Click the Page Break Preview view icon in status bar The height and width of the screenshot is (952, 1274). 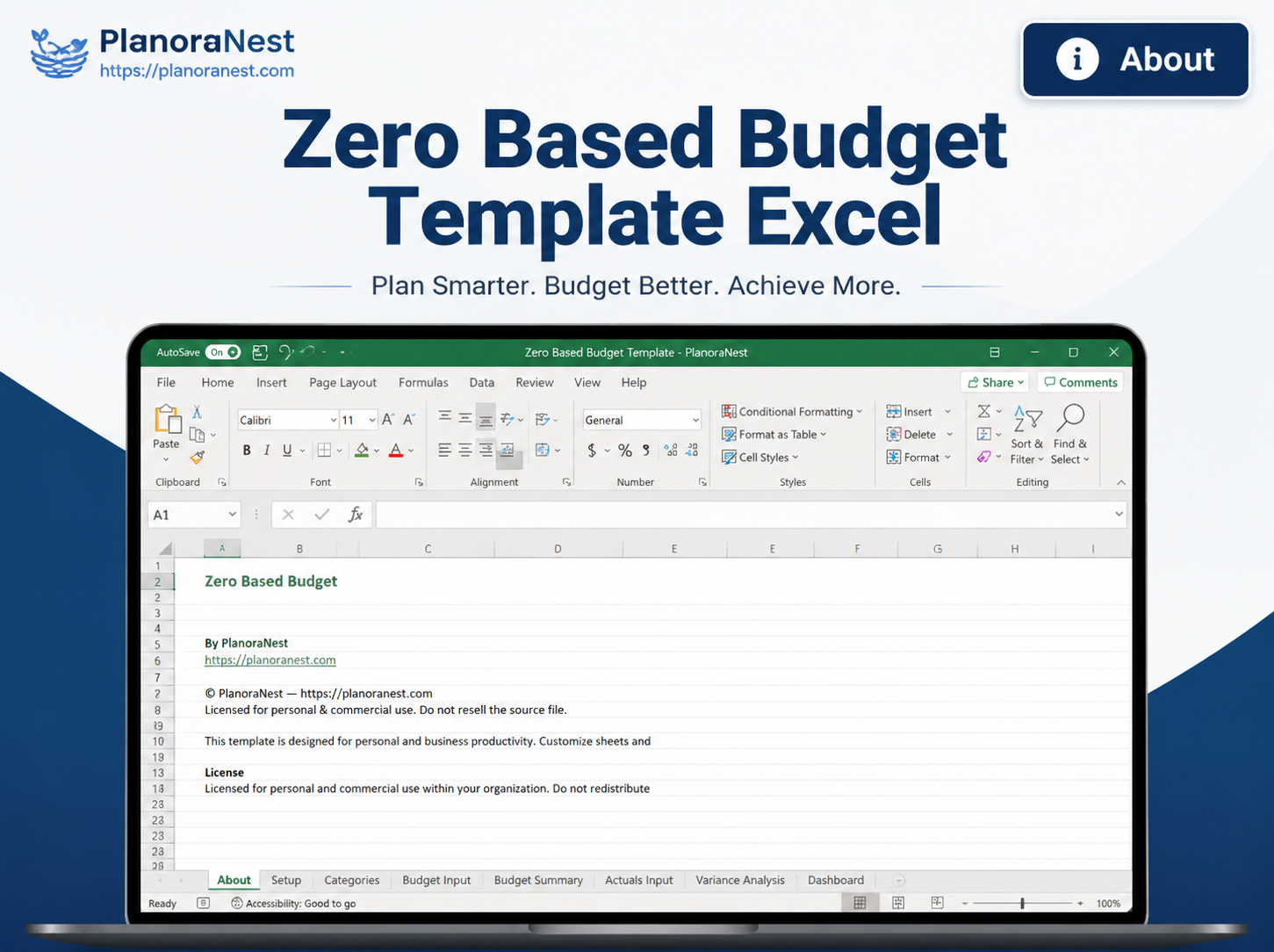[x=938, y=903]
